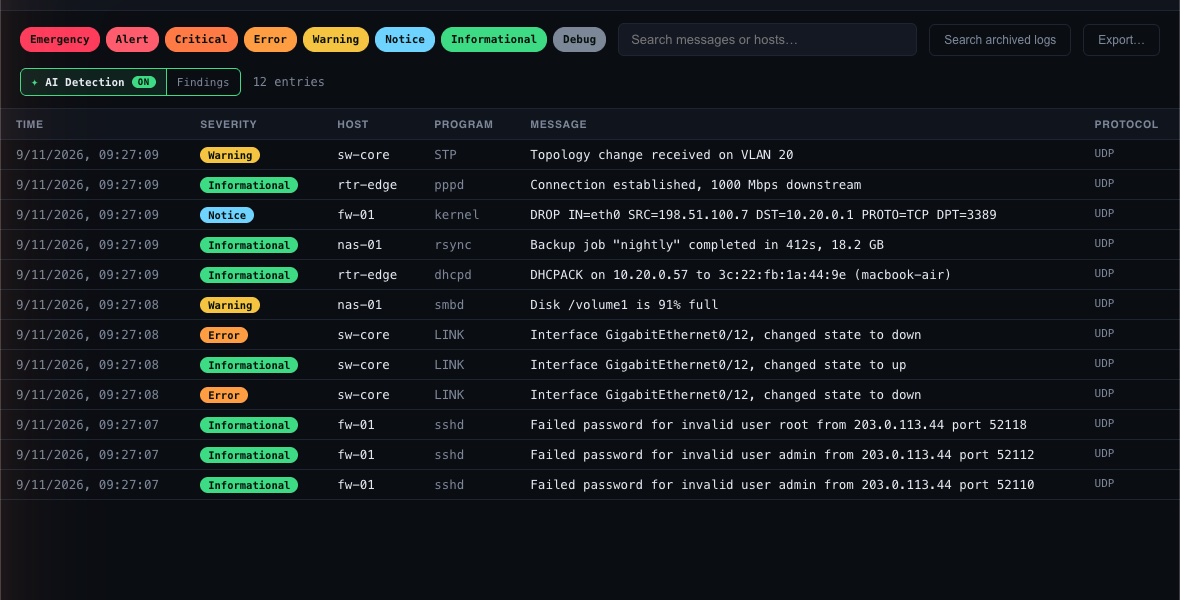Click the Warning badge in the STP row
Viewport: 1180px width, 600px height.
[x=230, y=155]
